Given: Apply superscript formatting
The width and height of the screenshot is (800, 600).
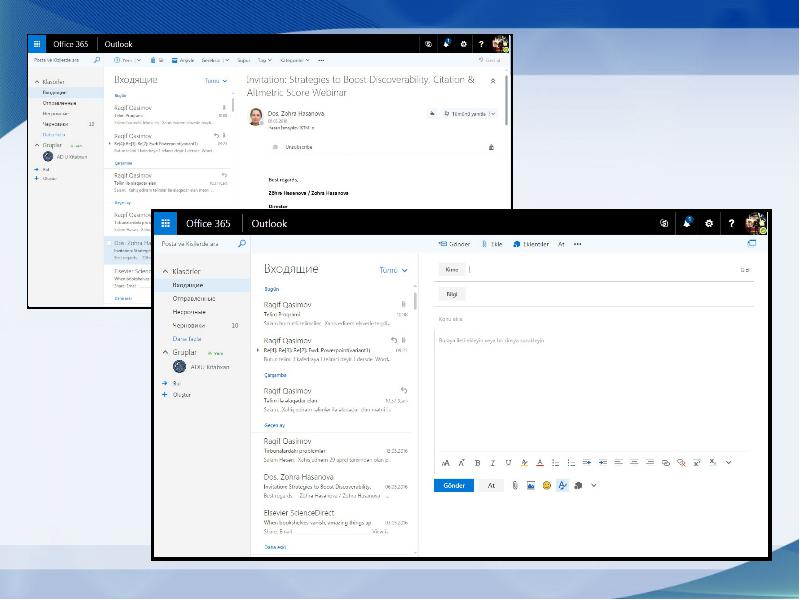Looking at the screenshot, I should point(697,463).
